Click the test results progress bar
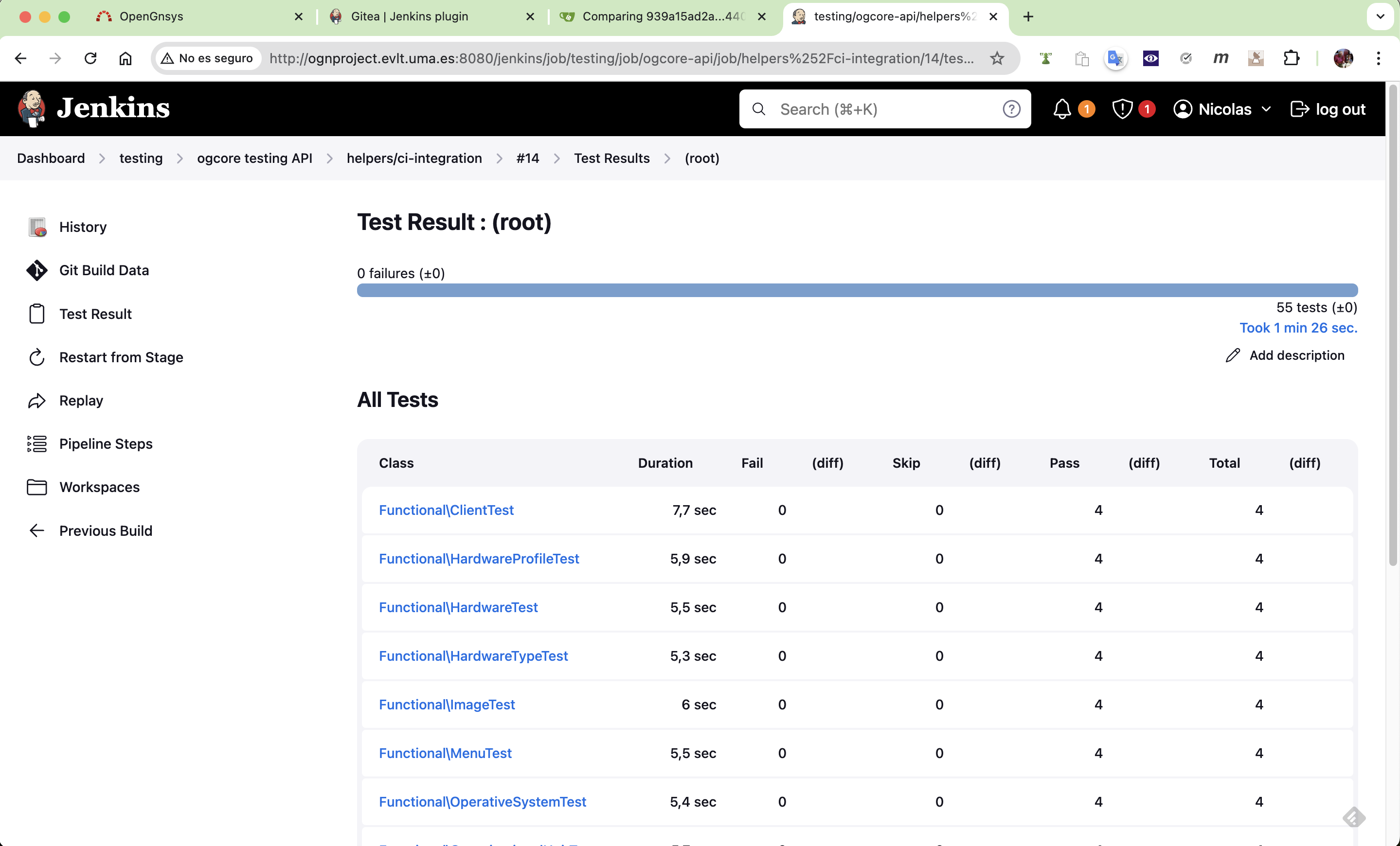1400x846 pixels. 858,290
